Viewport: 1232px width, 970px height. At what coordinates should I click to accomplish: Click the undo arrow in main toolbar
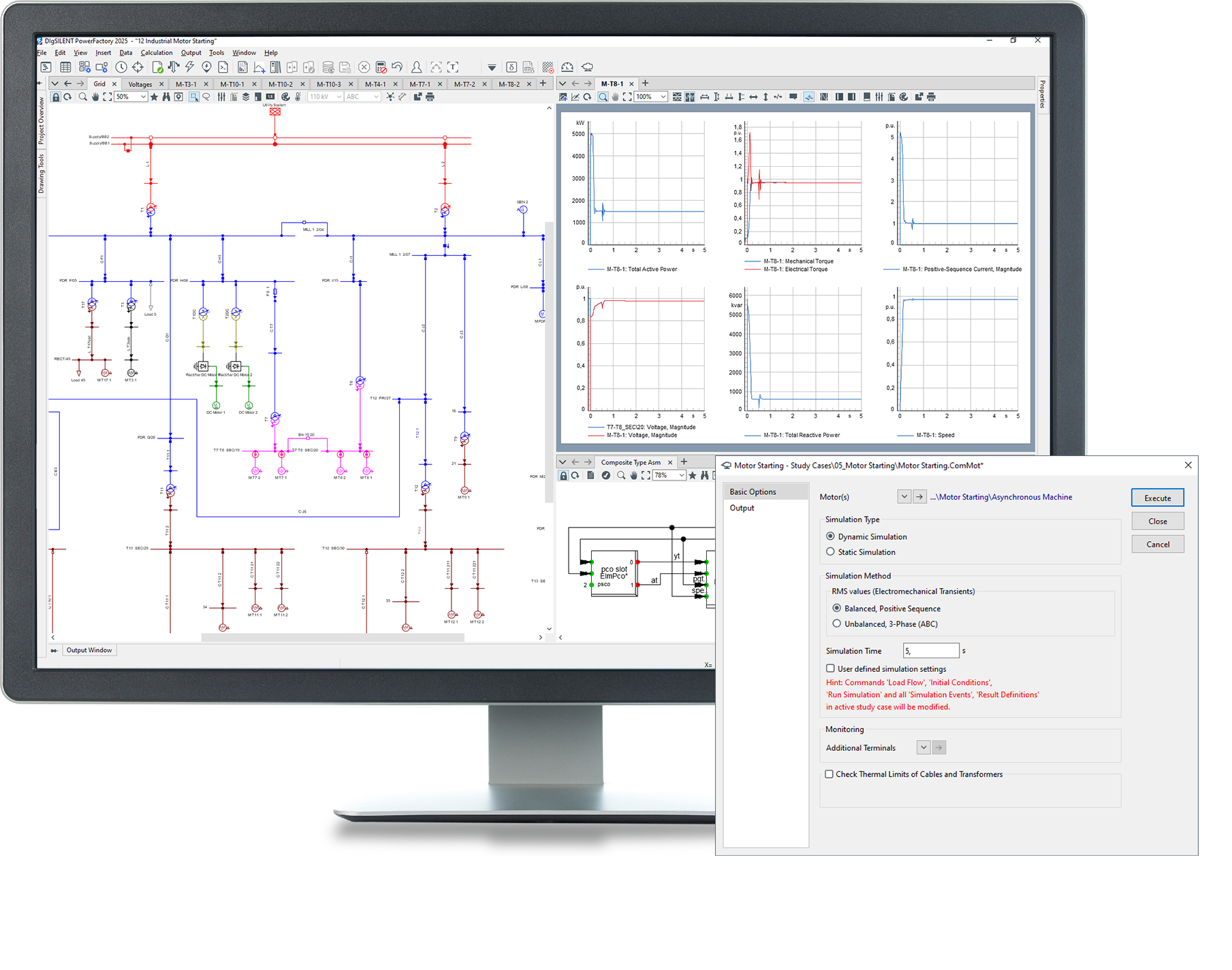click(x=397, y=67)
